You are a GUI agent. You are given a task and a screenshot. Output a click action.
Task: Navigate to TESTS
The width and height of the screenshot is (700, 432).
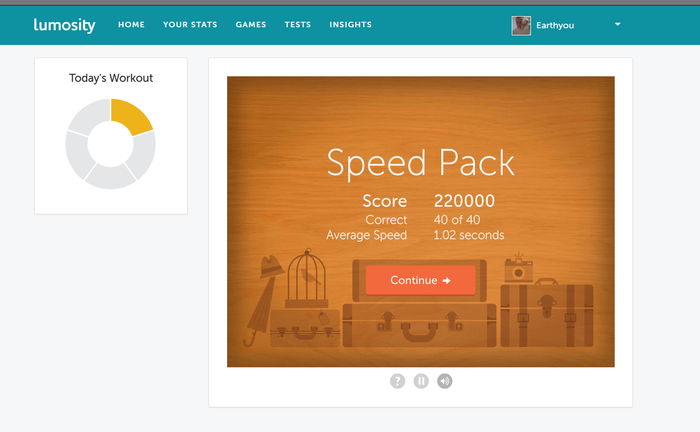pos(298,25)
